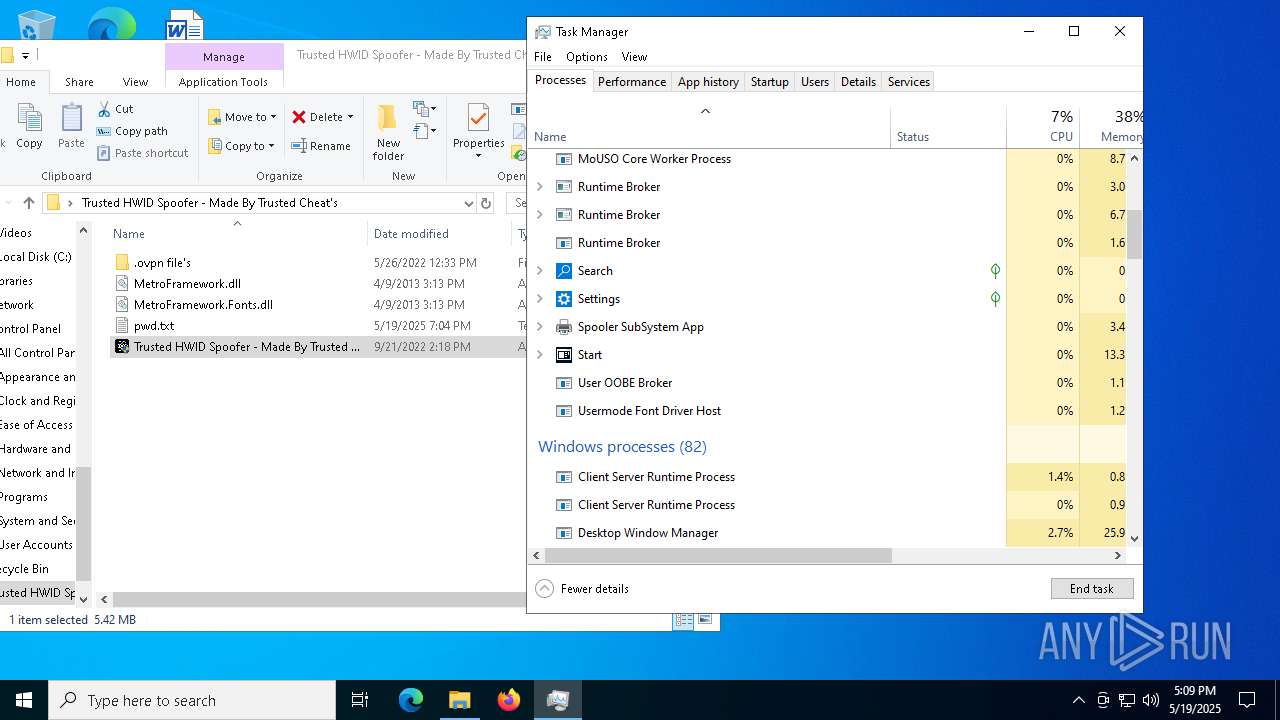The height and width of the screenshot is (720, 1280).
Task: Open Task View on the taskbar
Action: point(360,700)
